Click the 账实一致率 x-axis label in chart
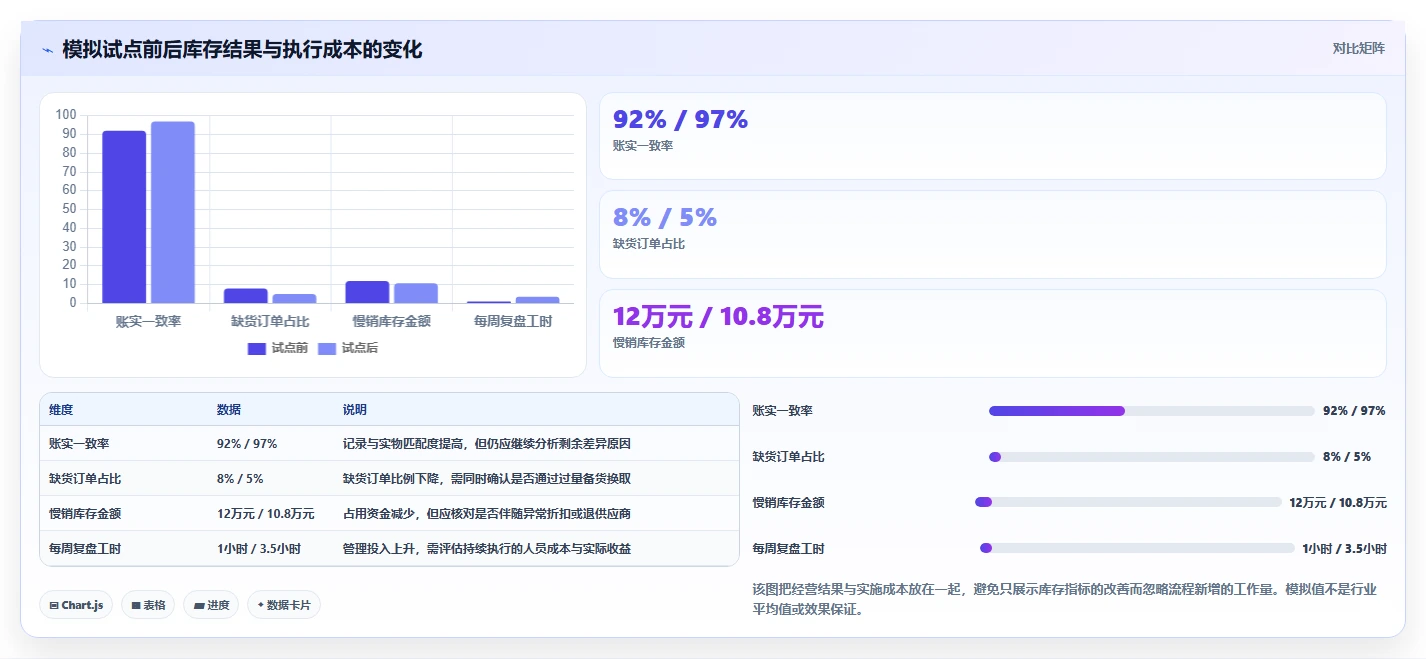Screen dimensions: 1426x659 148,322
